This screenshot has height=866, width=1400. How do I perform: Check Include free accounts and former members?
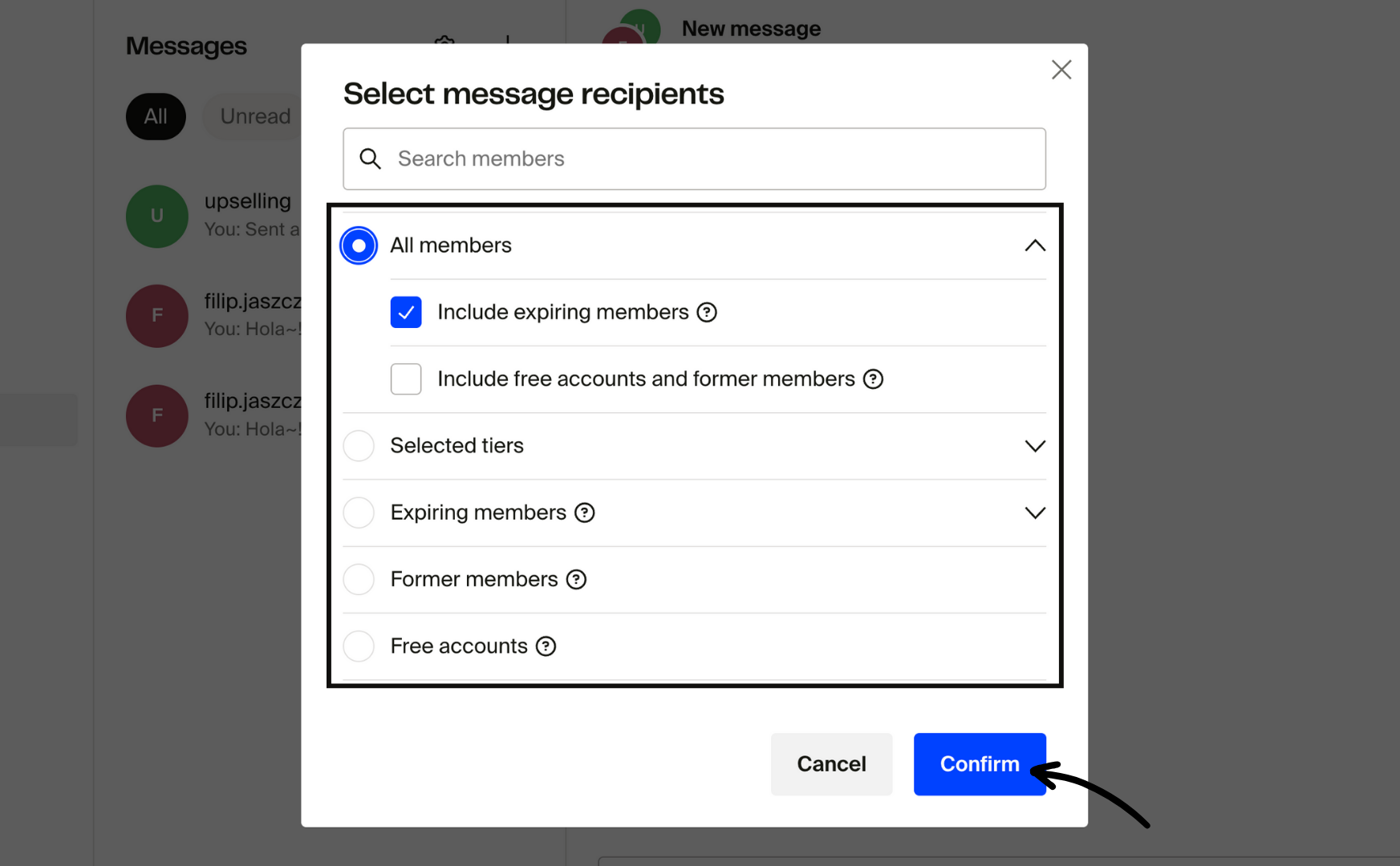coord(406,378)
